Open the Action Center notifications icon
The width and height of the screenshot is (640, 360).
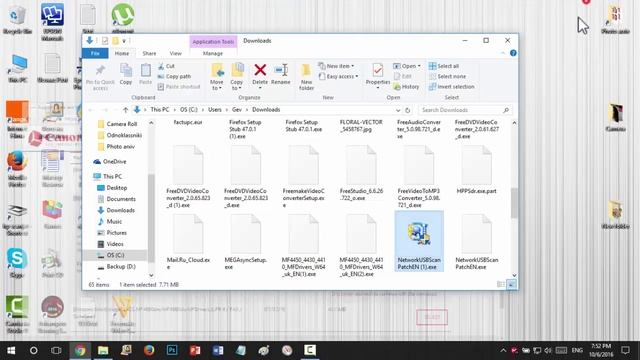625,351
